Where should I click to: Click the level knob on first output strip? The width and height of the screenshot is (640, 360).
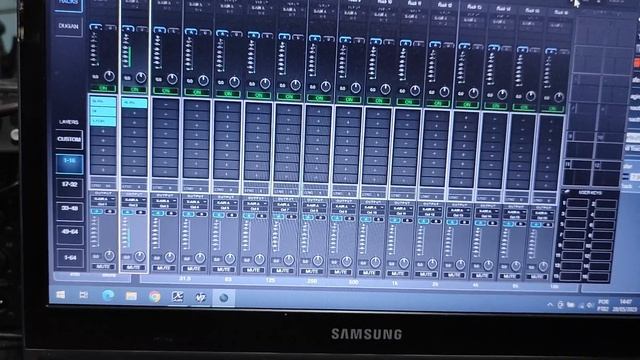point(109,256)
